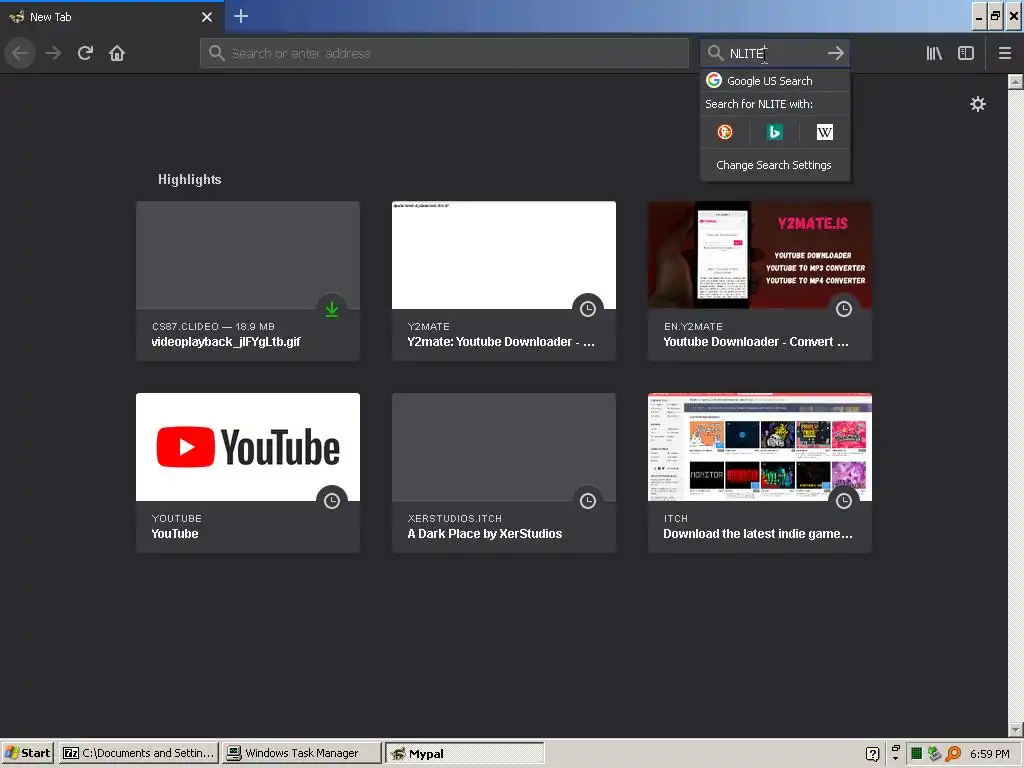Reload the current page

coord(85,53)
